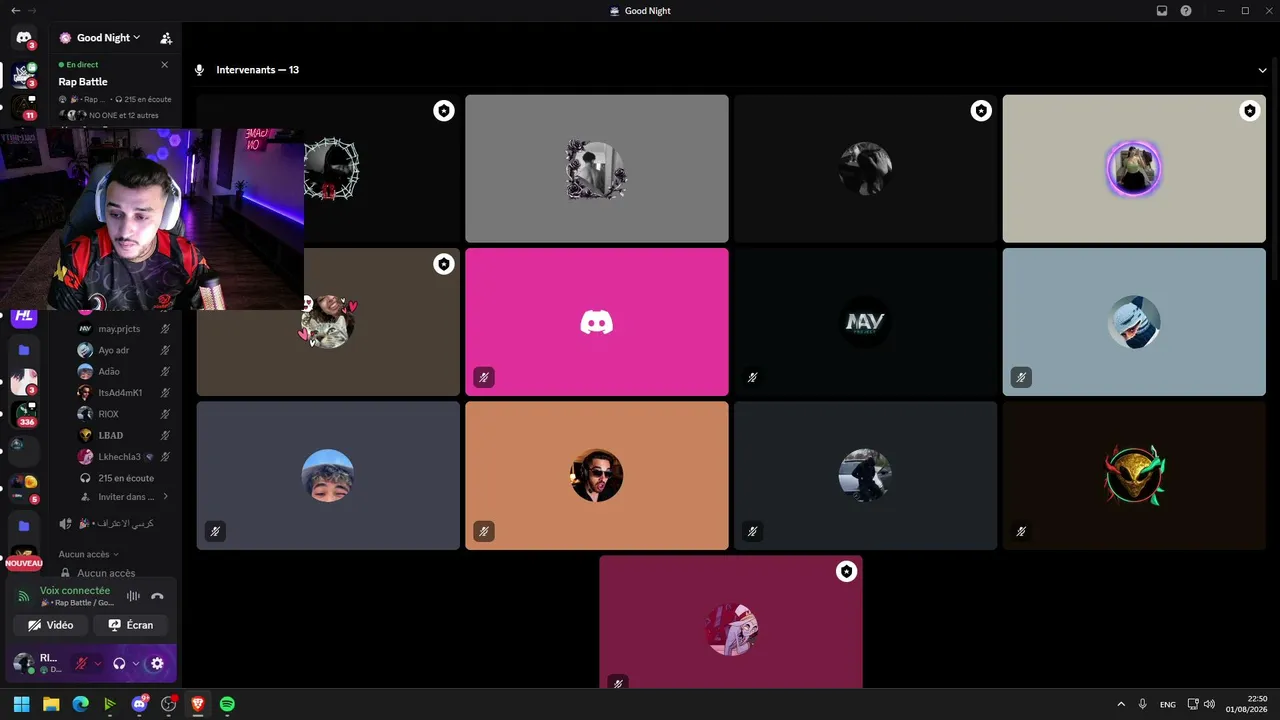Click the moderator badge on the maroon tile
The image size is (1280, 720).
pos(847,571)
